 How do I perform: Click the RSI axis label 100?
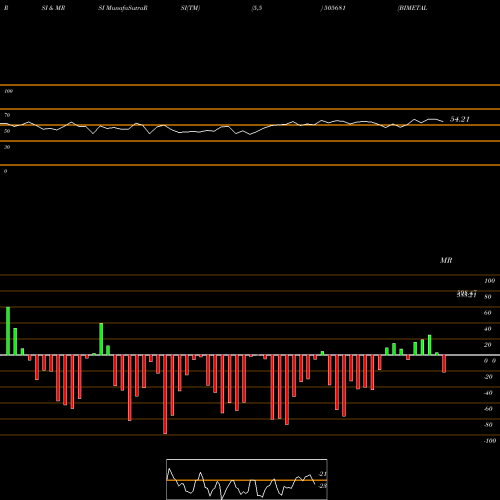8,91
